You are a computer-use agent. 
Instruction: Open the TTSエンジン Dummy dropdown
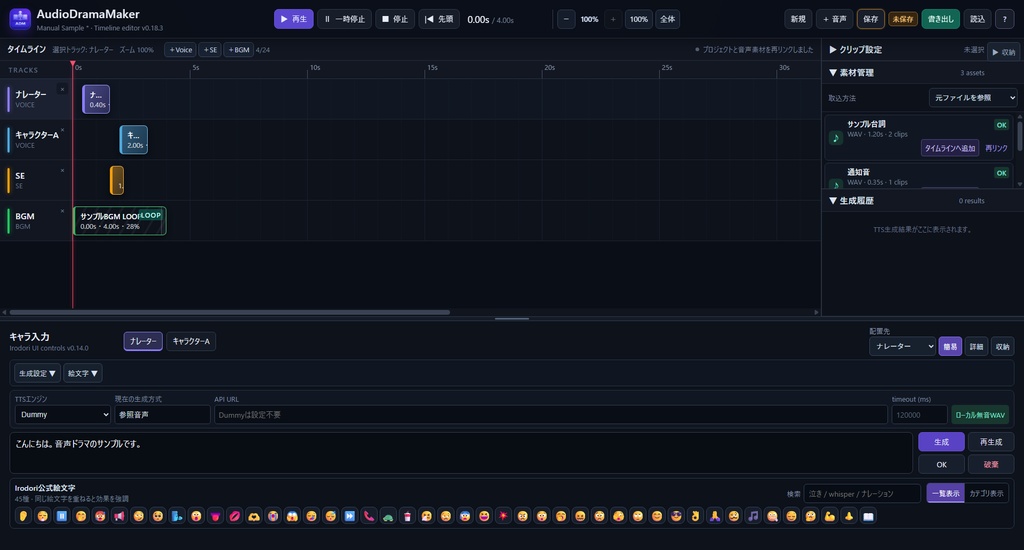pyautogui.click(x=63, y=415)
